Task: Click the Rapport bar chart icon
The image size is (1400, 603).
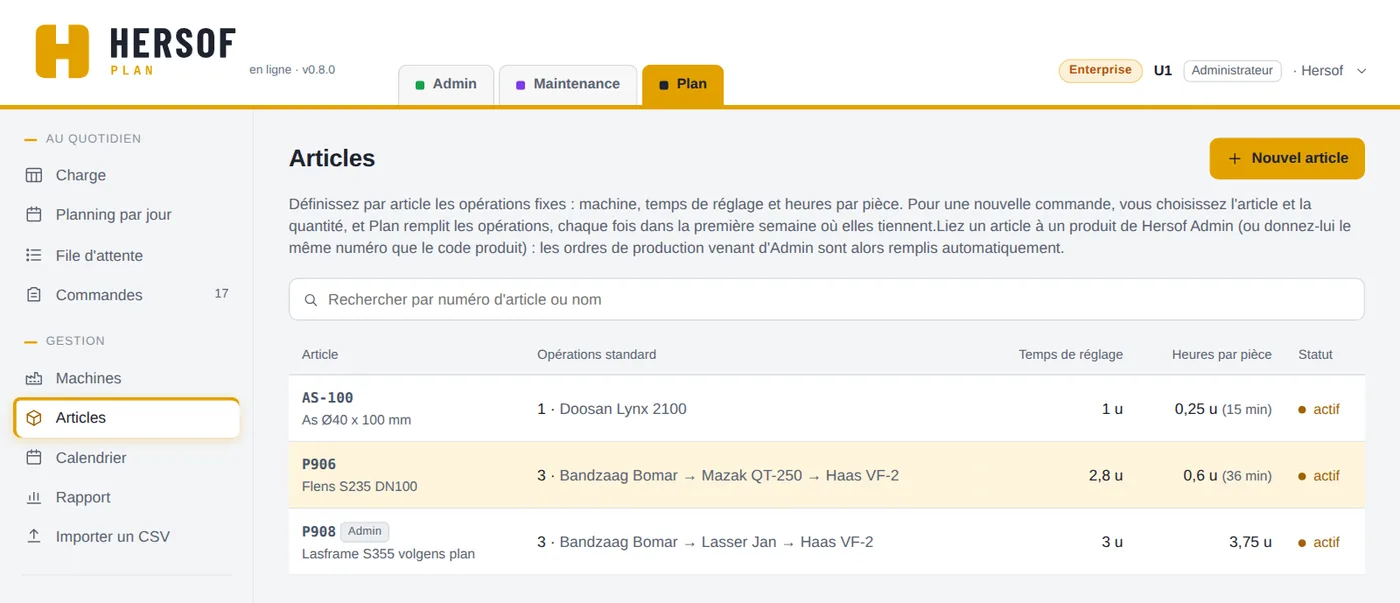Action: click(x=34, y=497)
